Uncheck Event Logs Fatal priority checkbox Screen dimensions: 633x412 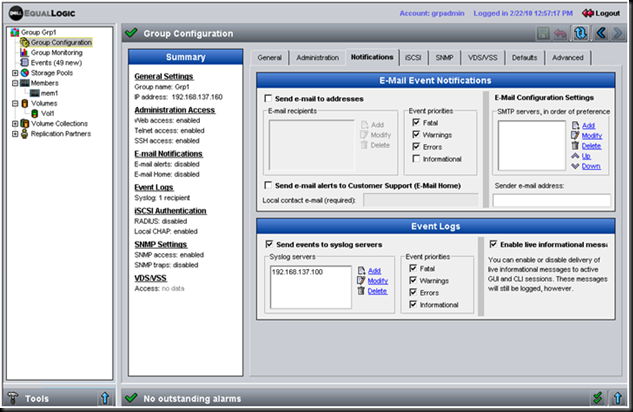[413, 268]
